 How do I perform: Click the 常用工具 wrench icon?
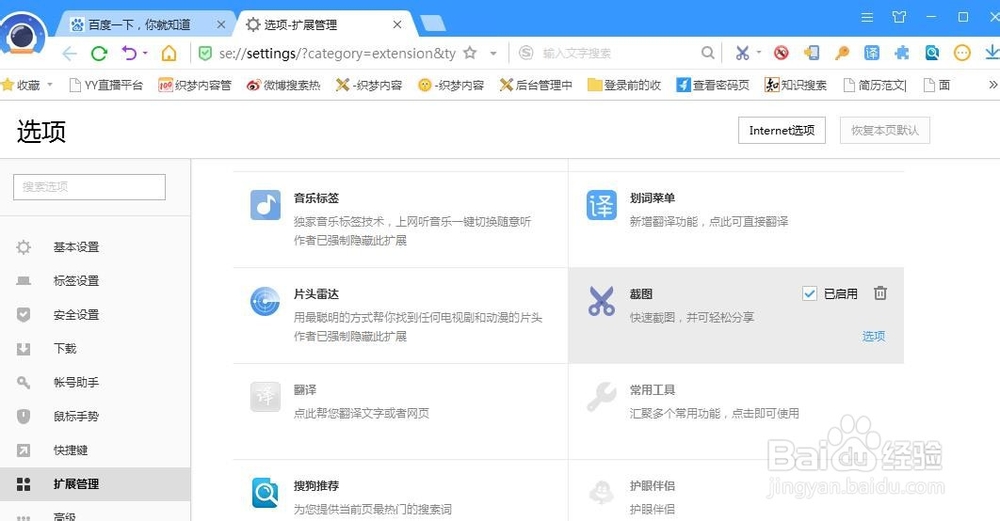pyautogui.click(x=601, y=397)
